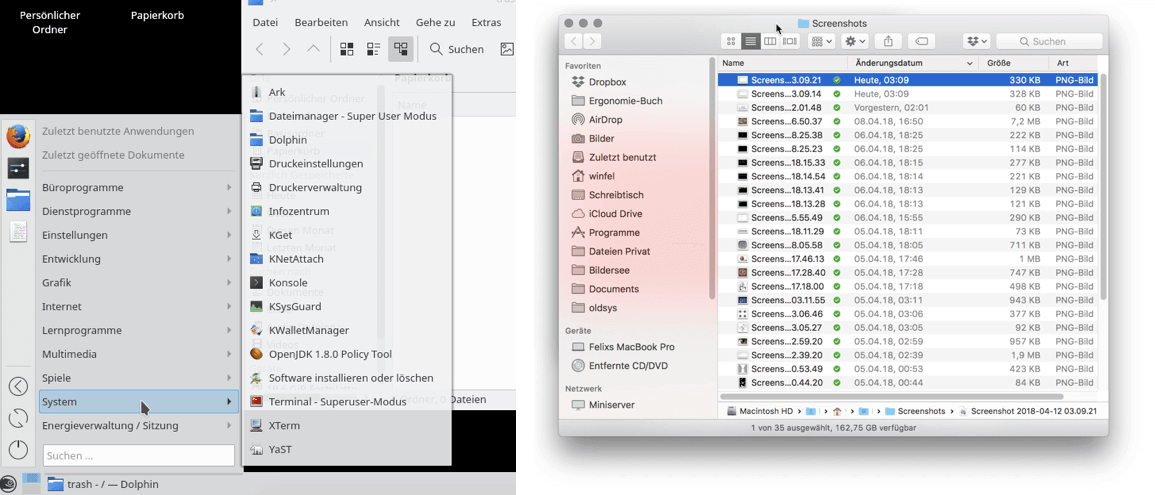Image resolution: width=1155 pixels, height=495 pixels.
Task: Switch Finder to column view
Action: [770, 41]
